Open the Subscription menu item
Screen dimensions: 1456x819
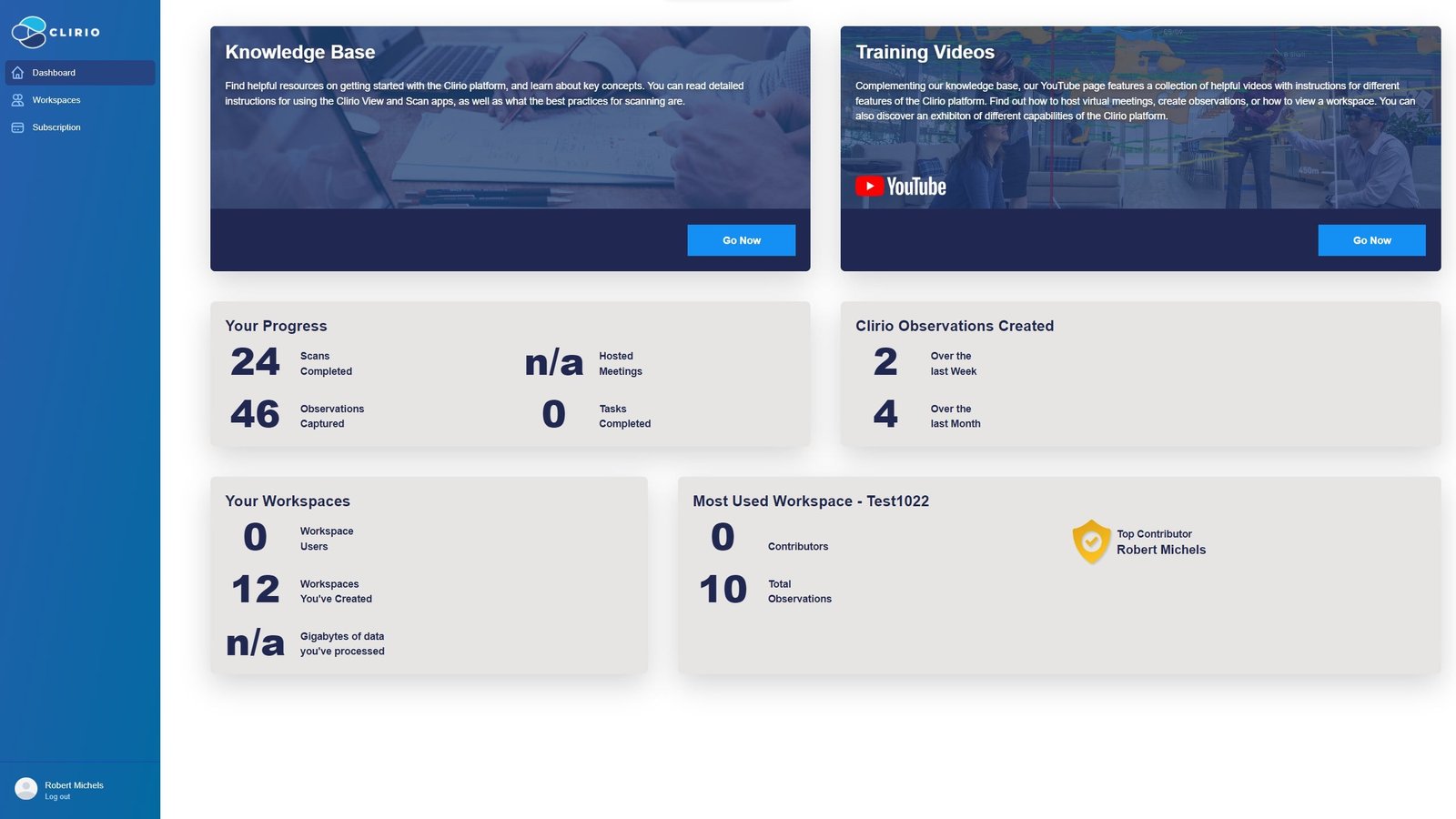[x=80, y=127]
